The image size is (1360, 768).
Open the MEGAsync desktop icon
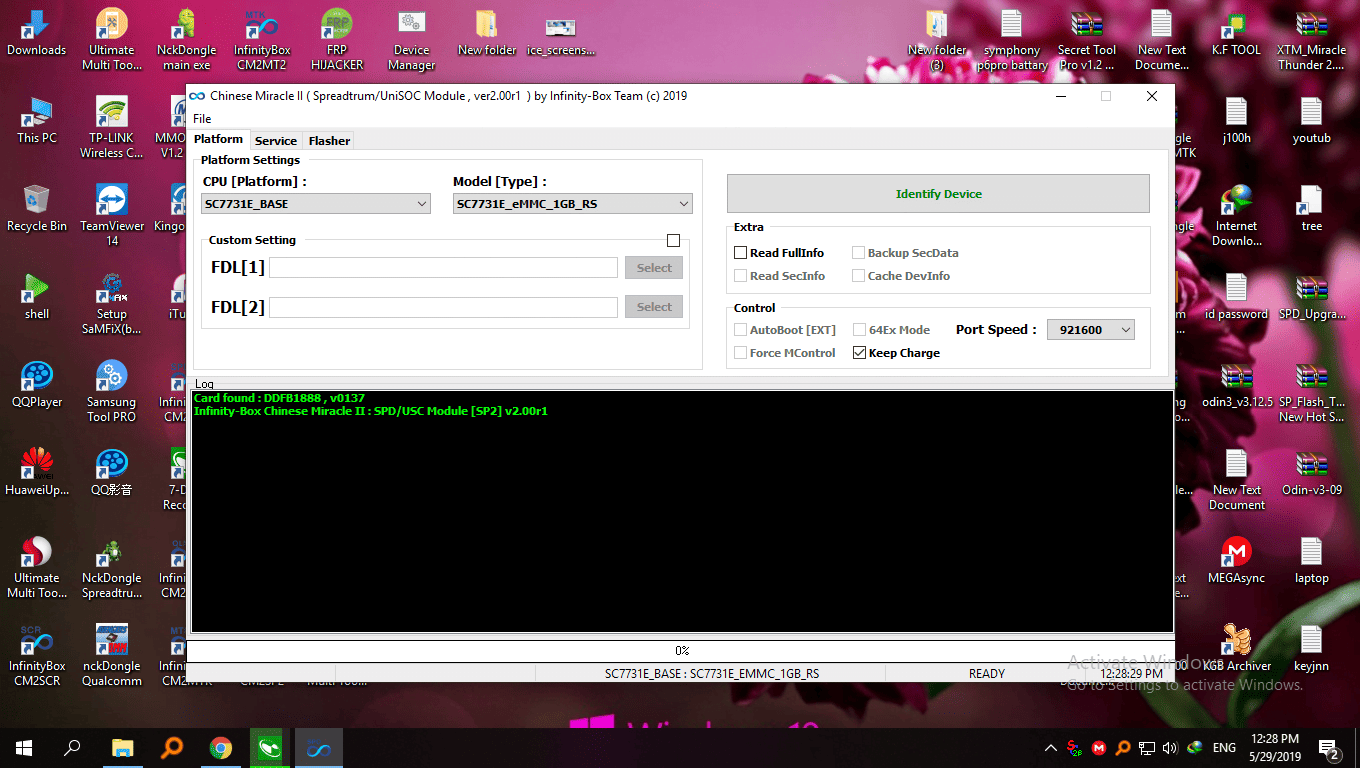(x=1236, y=554)
